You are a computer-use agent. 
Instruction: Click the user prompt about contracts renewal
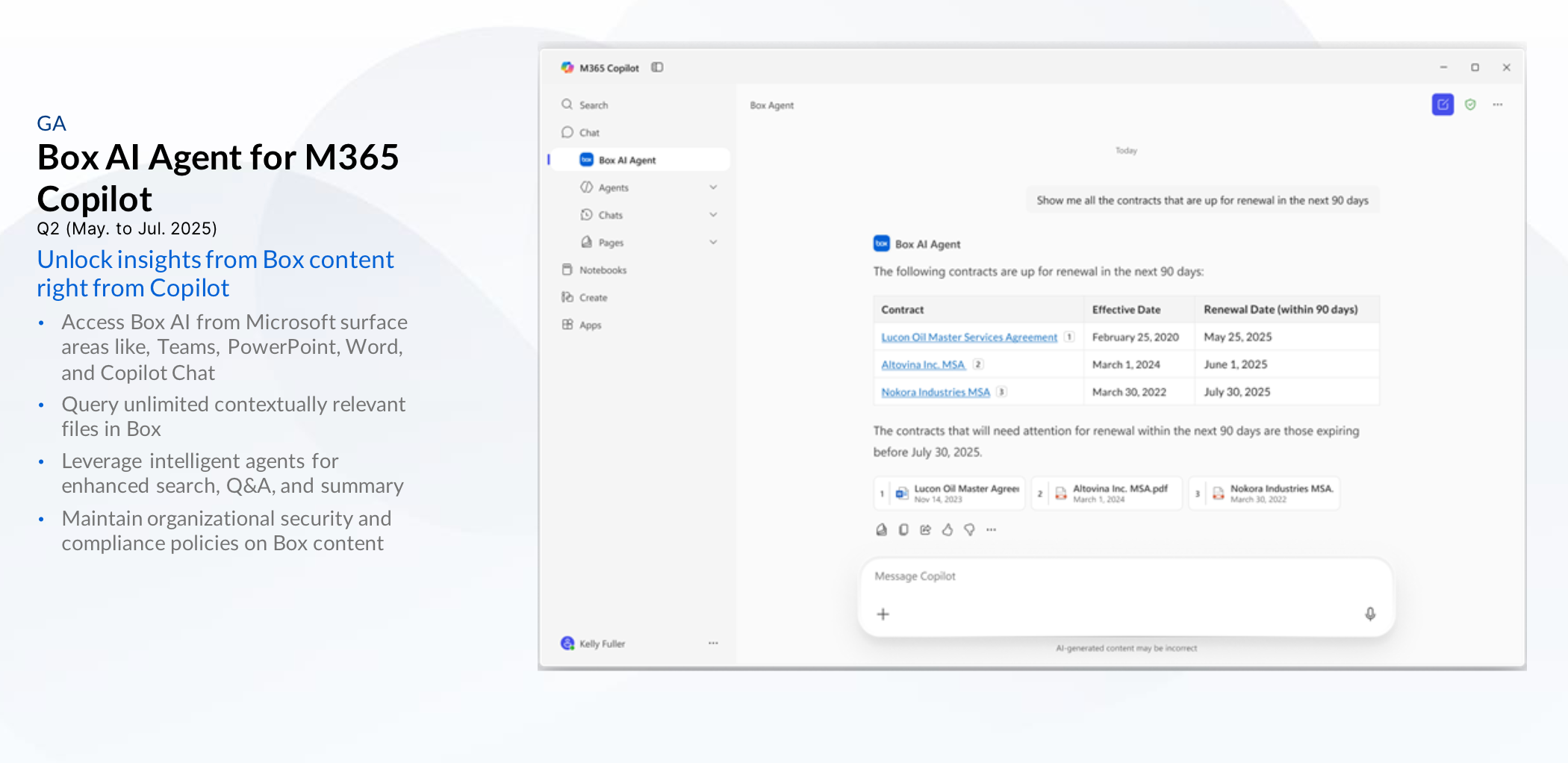[x=1202, y=200]
